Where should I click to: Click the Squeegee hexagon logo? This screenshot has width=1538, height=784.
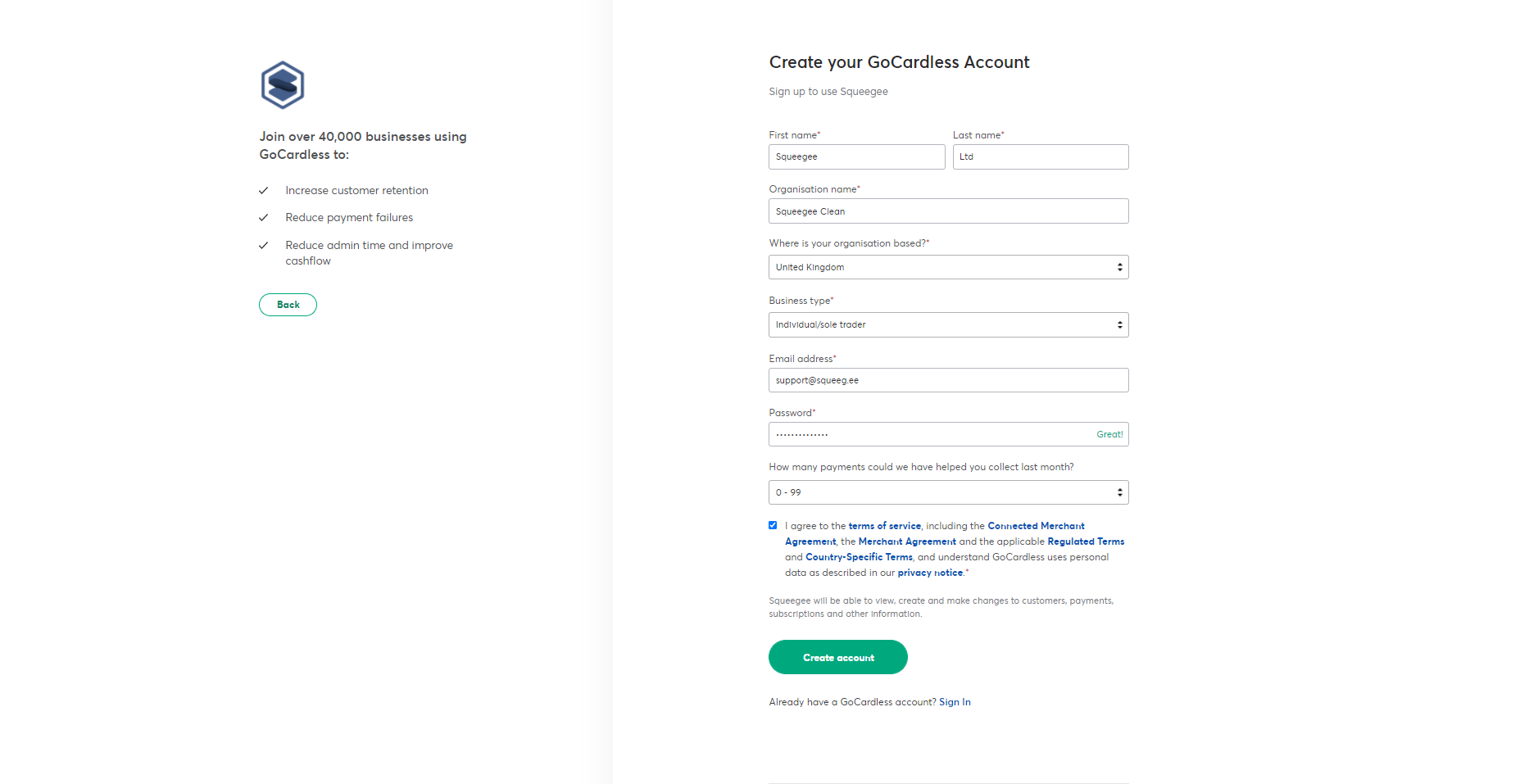(283, 85)
